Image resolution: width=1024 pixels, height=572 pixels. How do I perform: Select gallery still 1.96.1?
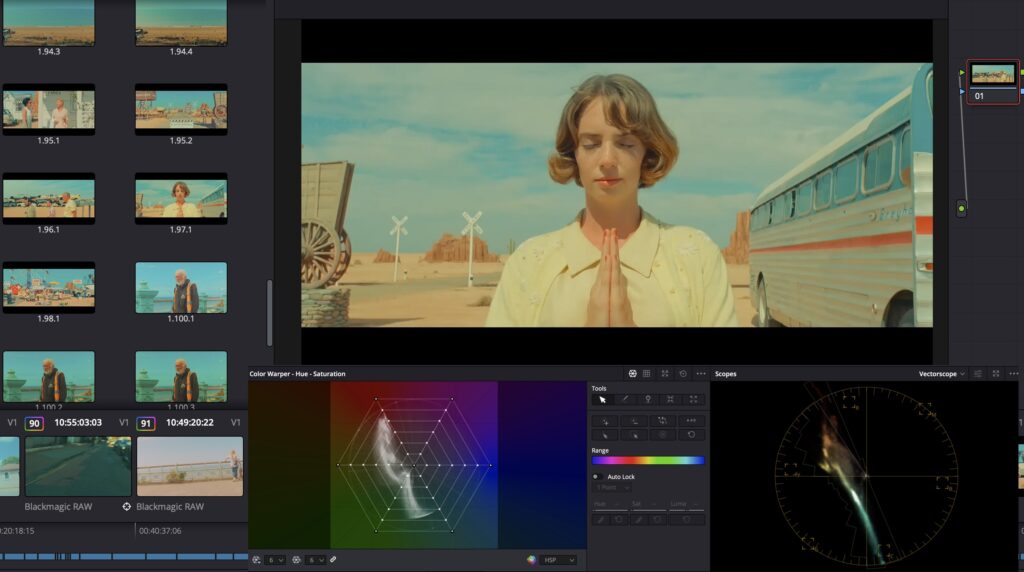(49, 199)
